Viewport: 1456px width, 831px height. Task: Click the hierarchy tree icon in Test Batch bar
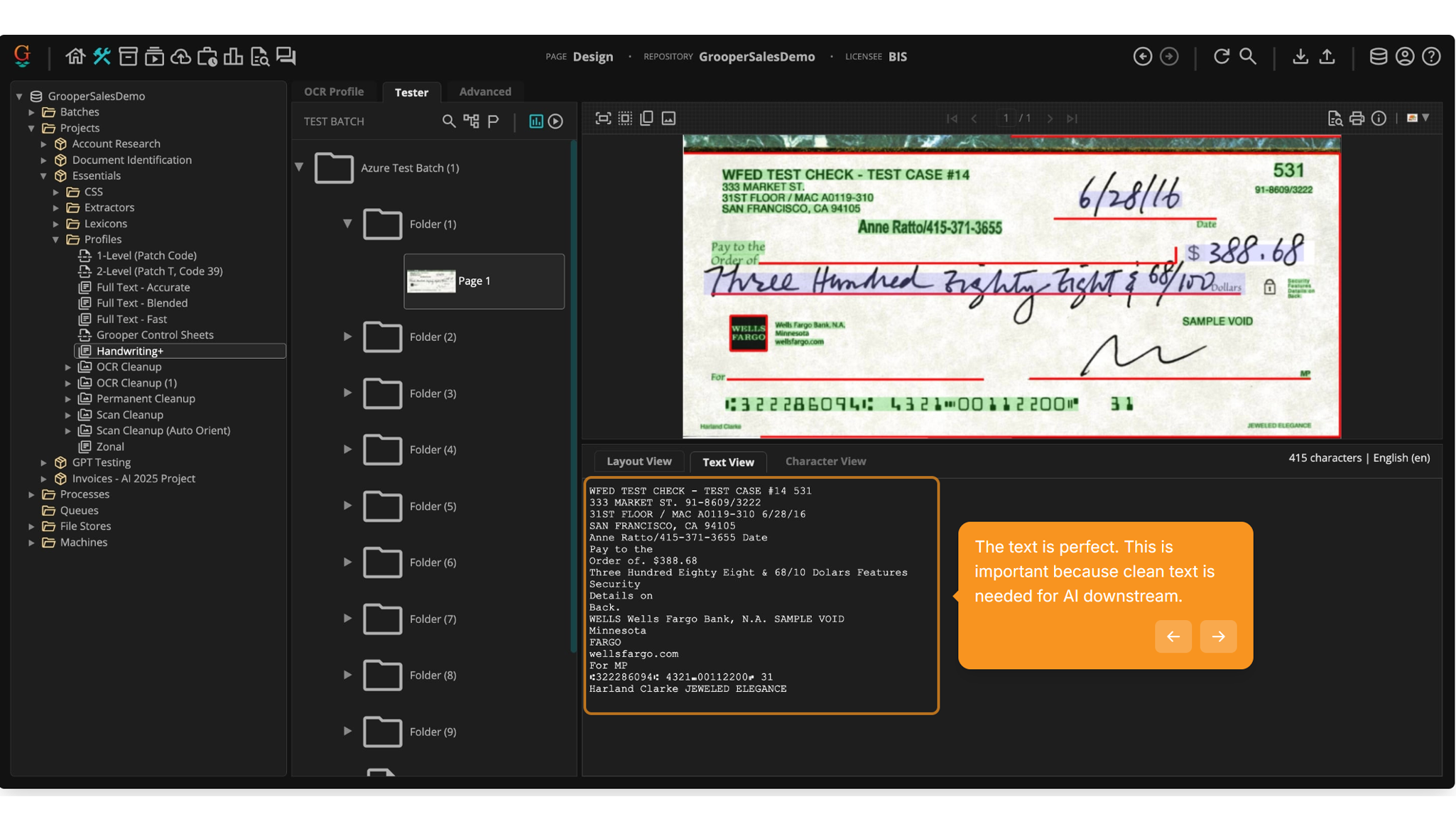(x=471, y=121)
